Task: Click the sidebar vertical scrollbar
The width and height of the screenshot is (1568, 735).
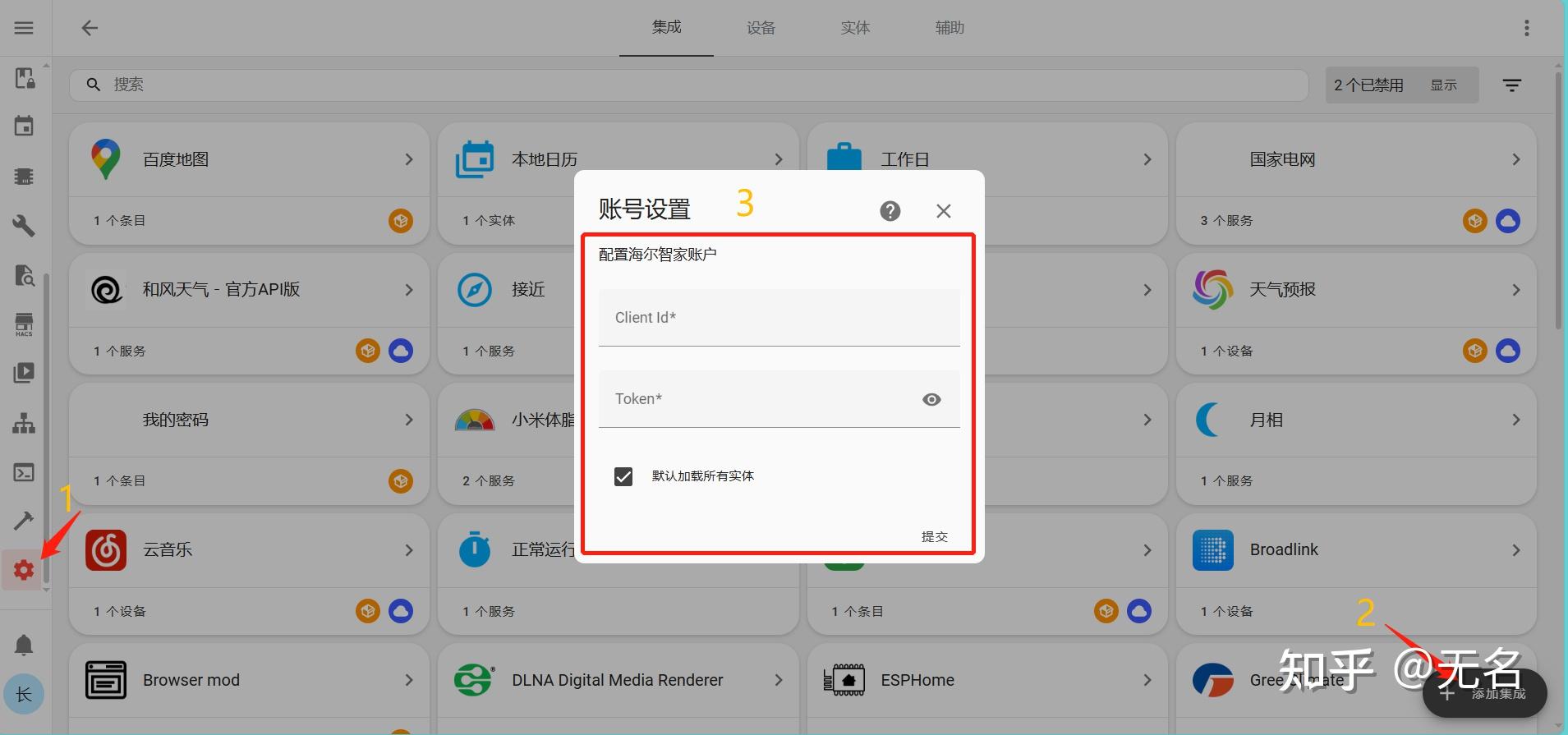Action: (47, 427)
